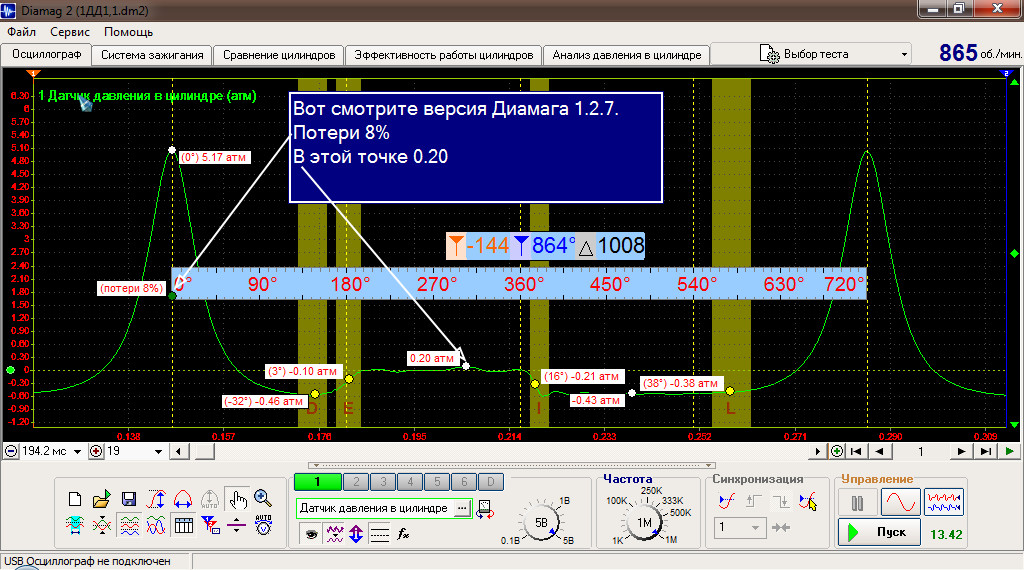The width and height of the screenshot is (1024, 570).
Task: Click the sensor calibration rotate icon
Action: (x=485, y=509)
